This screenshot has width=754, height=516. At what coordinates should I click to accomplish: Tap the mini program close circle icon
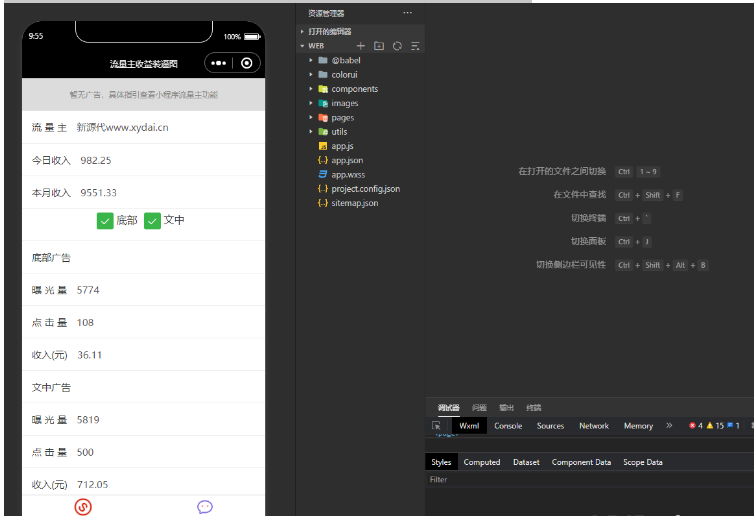(x=247, y=63)
